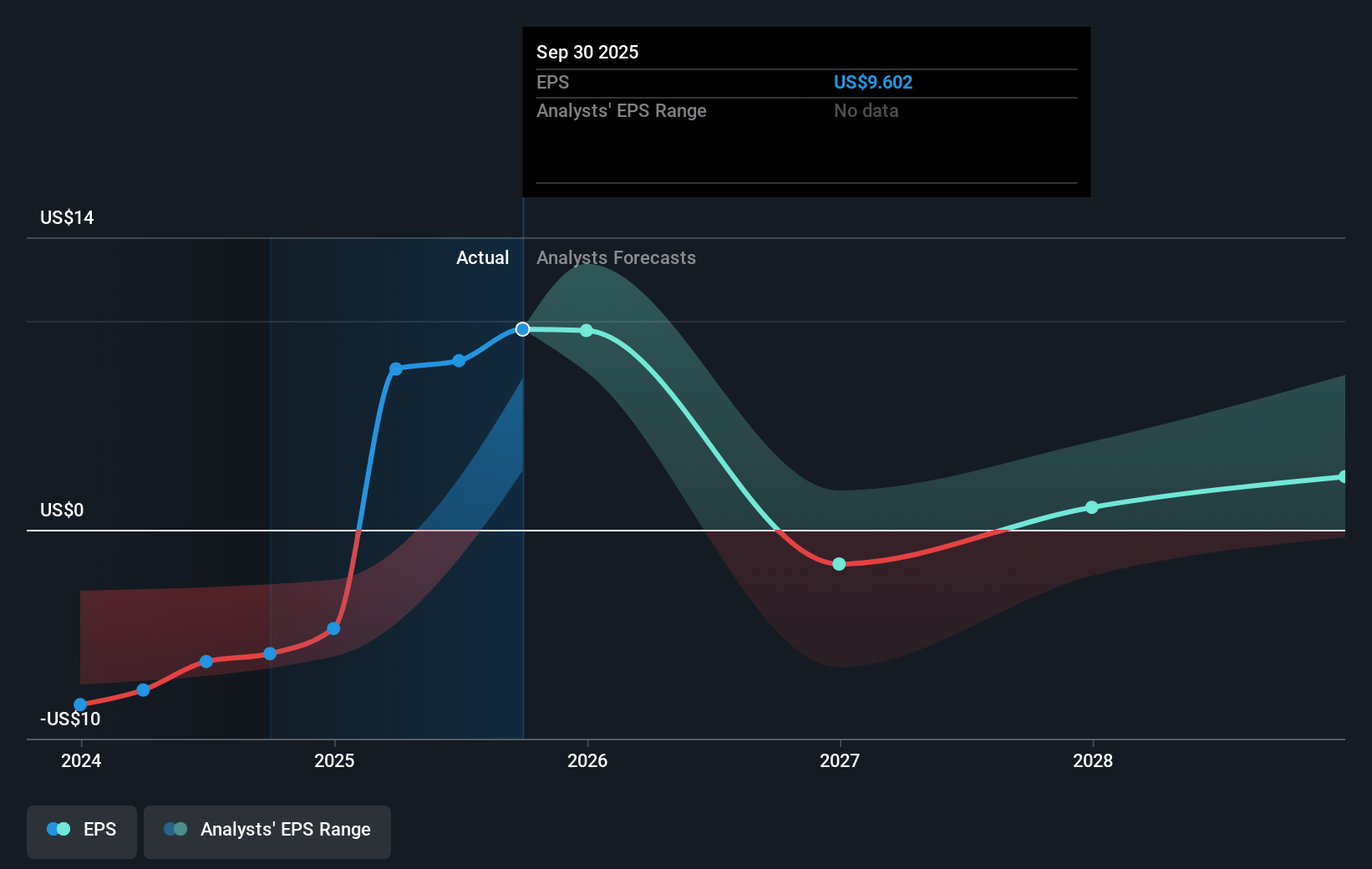Click the 2024 x-axis label

(x=81, y=761)
